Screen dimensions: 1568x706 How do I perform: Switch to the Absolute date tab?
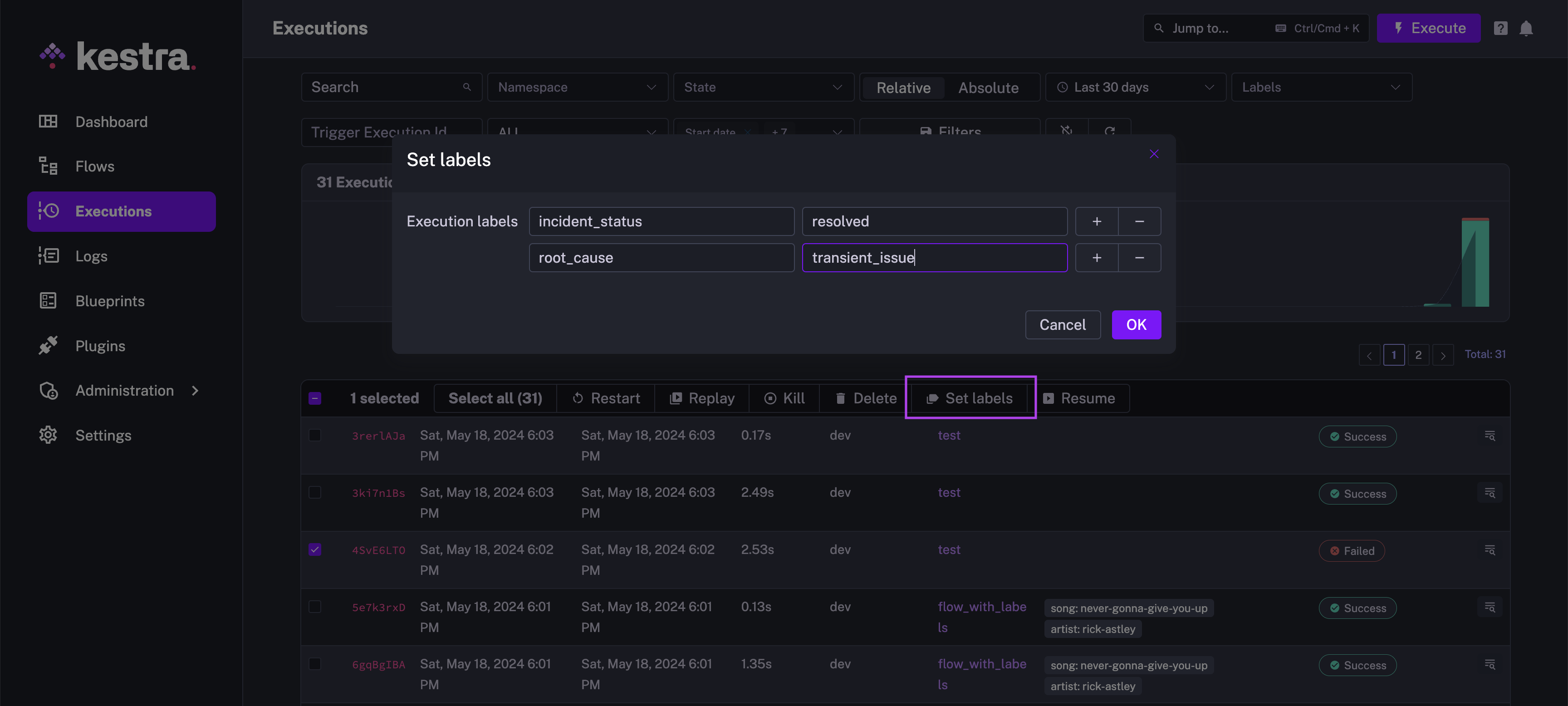coord(988,88)
